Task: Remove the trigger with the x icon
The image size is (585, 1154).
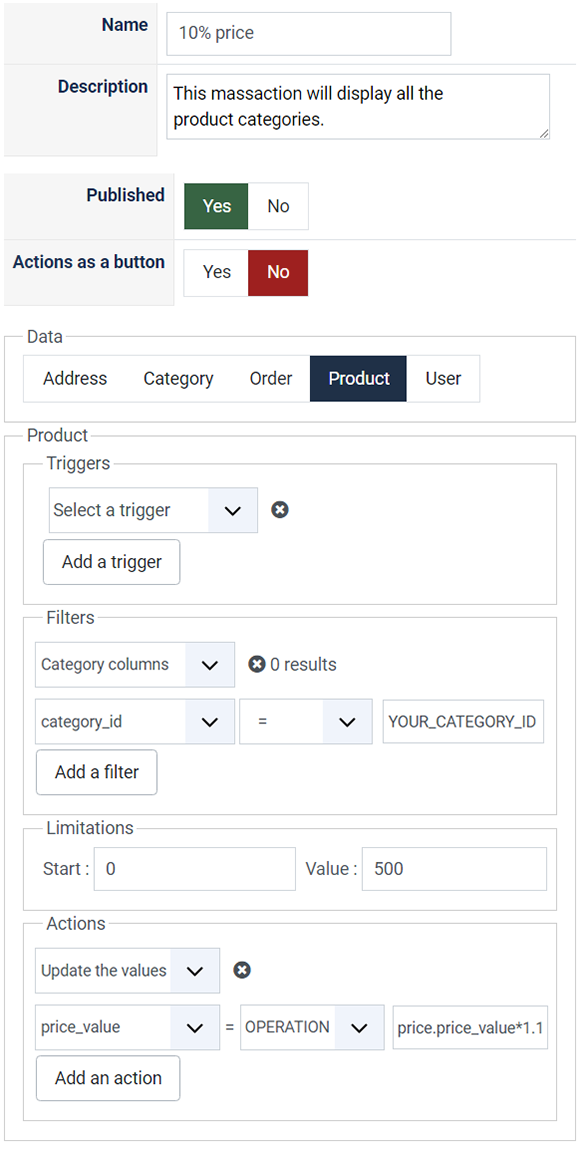Action: [x=280, y=509]
